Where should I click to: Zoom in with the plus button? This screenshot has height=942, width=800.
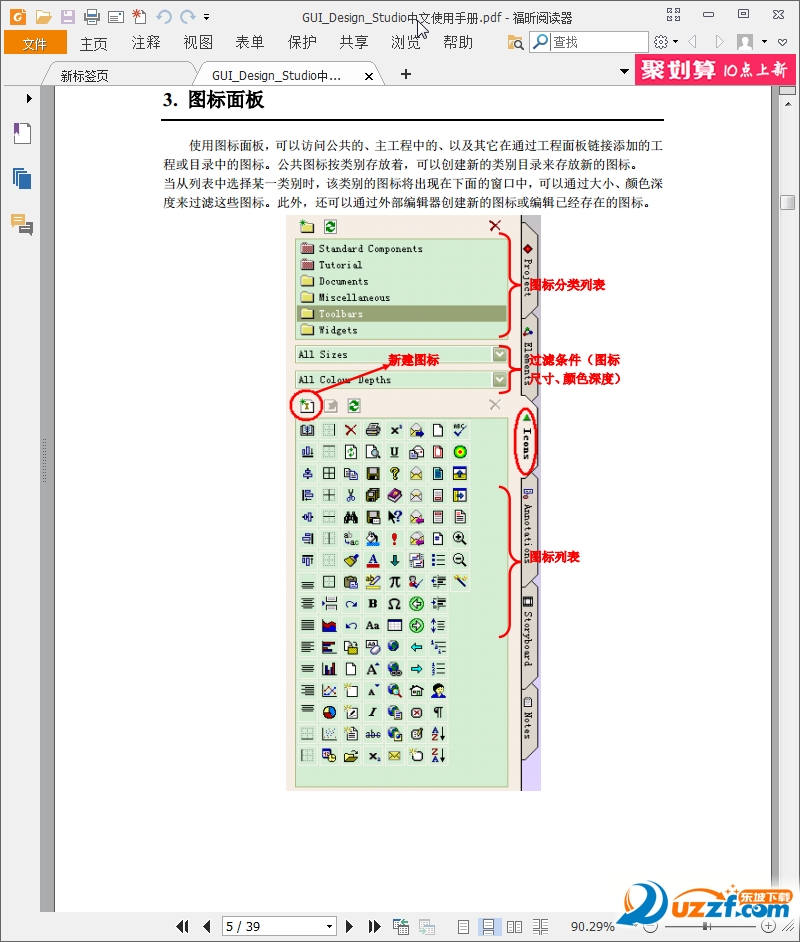768,926
